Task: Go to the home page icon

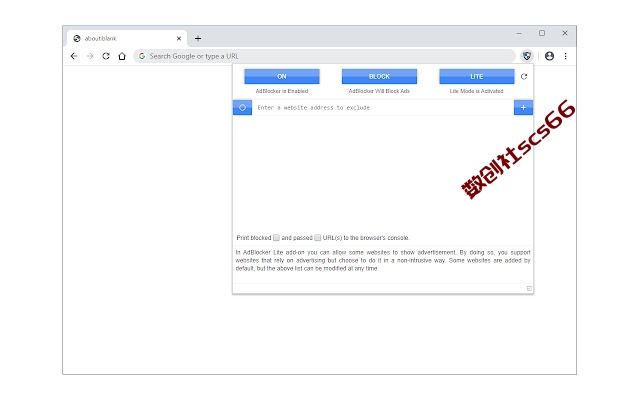Action: click(x=122, y=56)
